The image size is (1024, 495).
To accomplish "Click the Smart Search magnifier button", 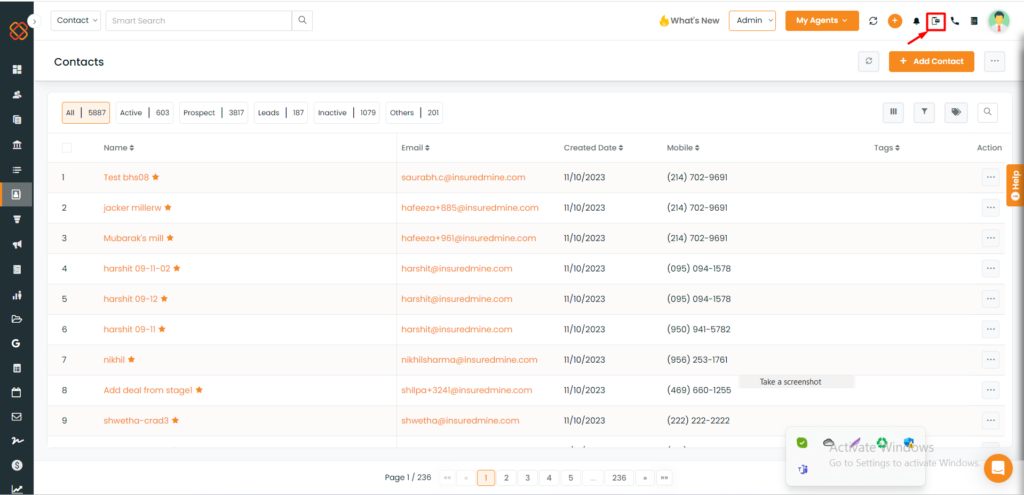I will tap(302, 20).
